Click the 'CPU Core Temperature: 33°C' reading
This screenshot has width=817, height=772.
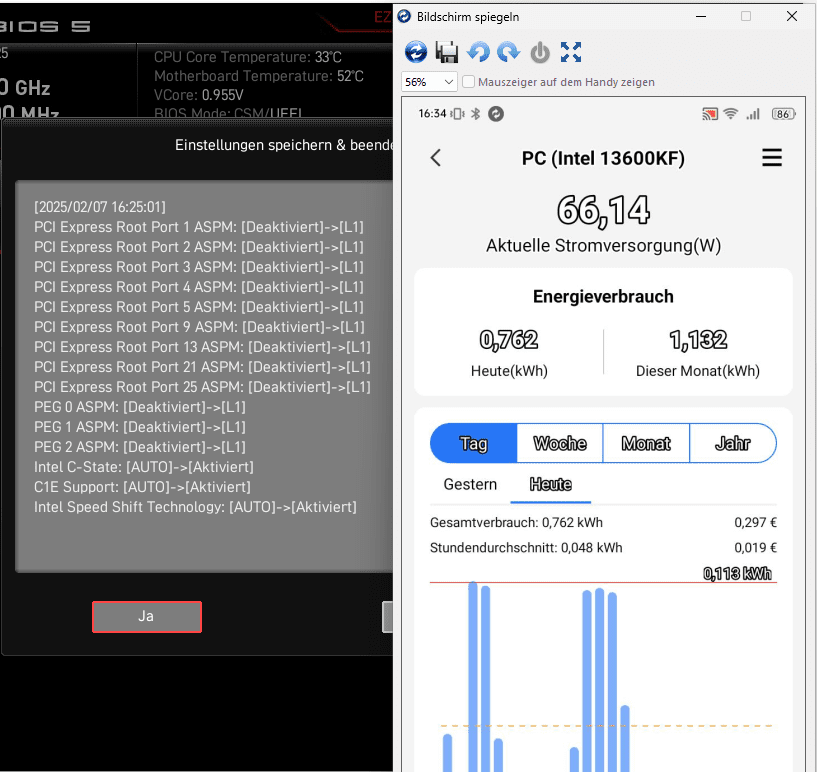[x=247, y=57]
